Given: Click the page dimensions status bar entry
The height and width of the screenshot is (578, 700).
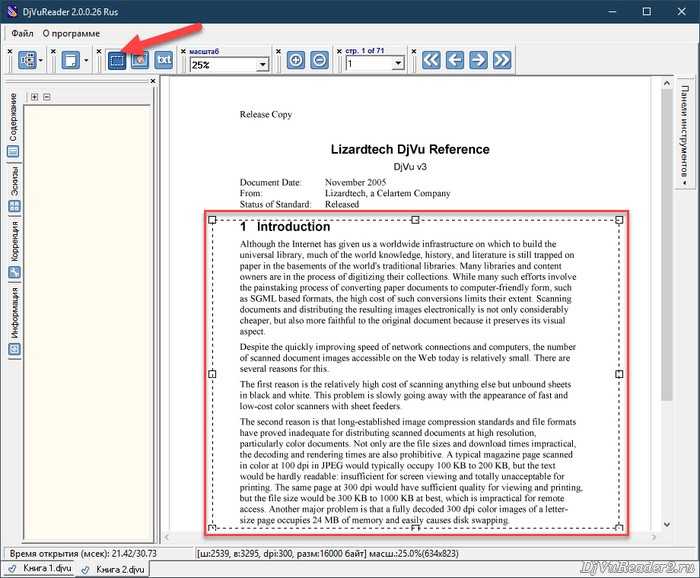Looking at the screenshot, I should point(327,553).
